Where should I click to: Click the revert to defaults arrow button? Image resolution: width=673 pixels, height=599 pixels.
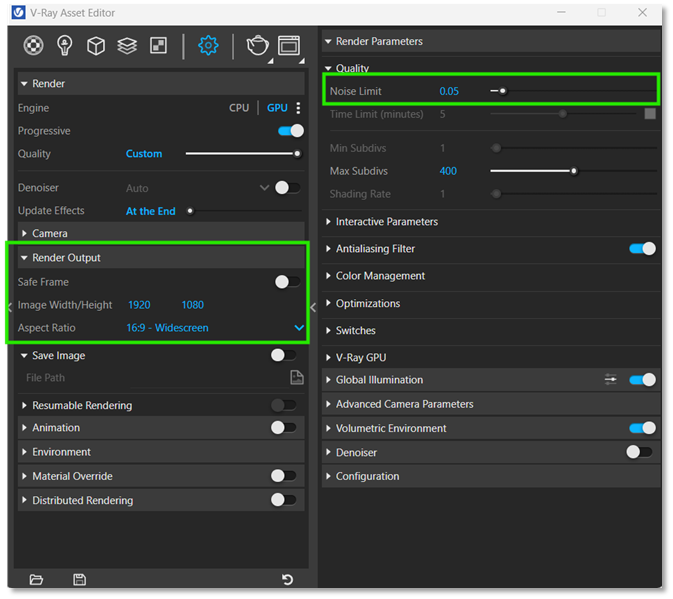pos(288,580)
